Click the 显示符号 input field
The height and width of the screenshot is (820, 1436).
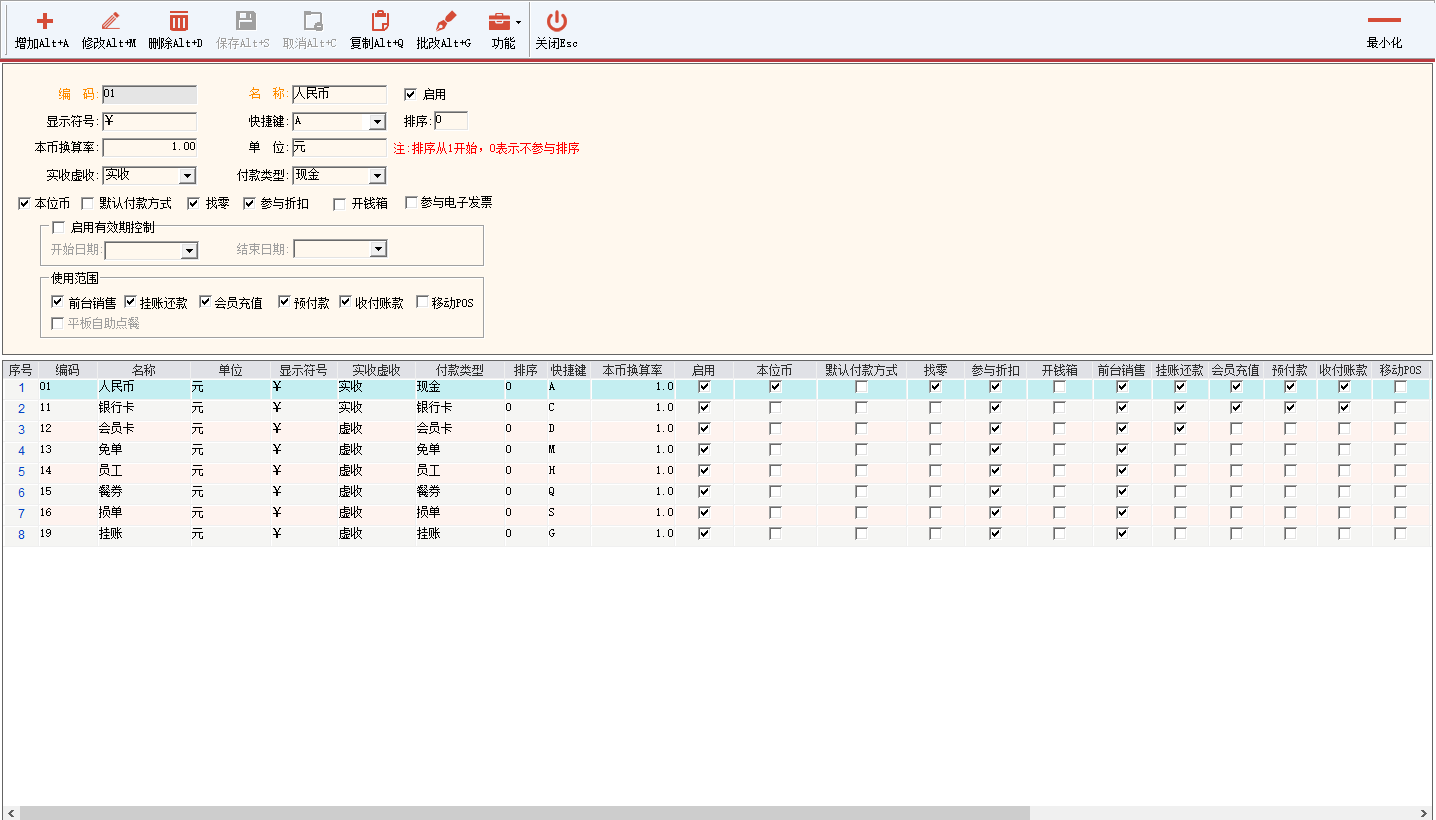point(149,122)
